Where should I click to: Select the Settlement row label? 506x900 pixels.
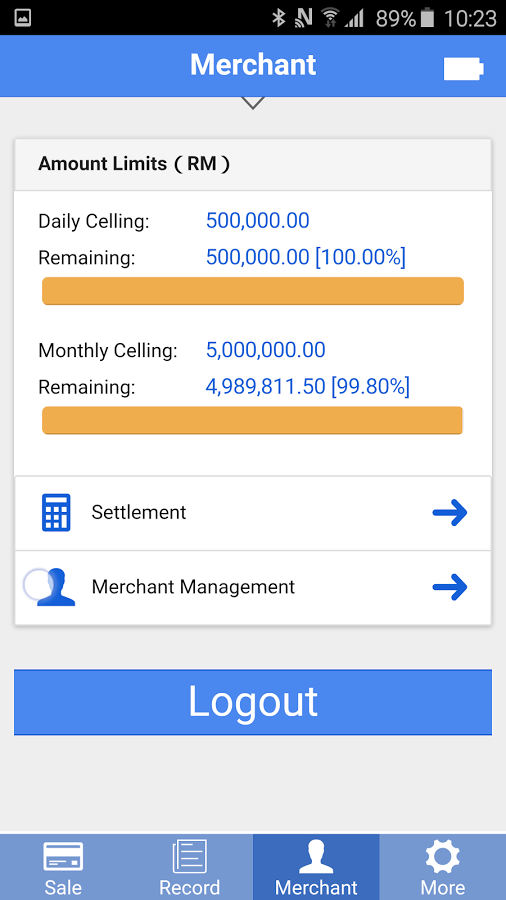[x=139, y=512]
